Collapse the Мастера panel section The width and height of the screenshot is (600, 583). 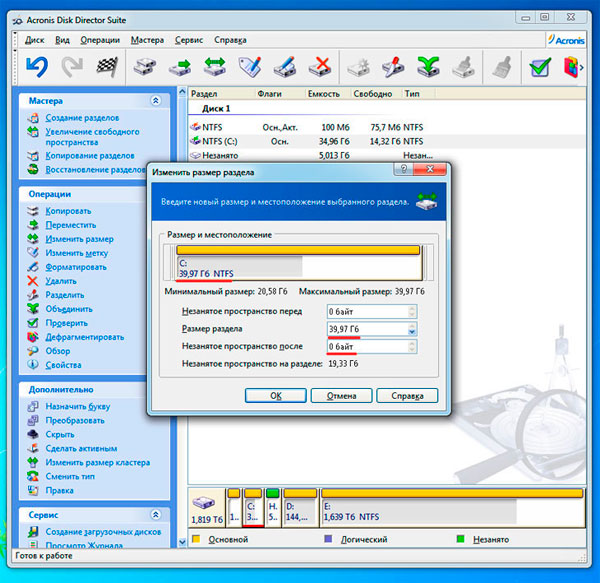click(x=155, y=101)
